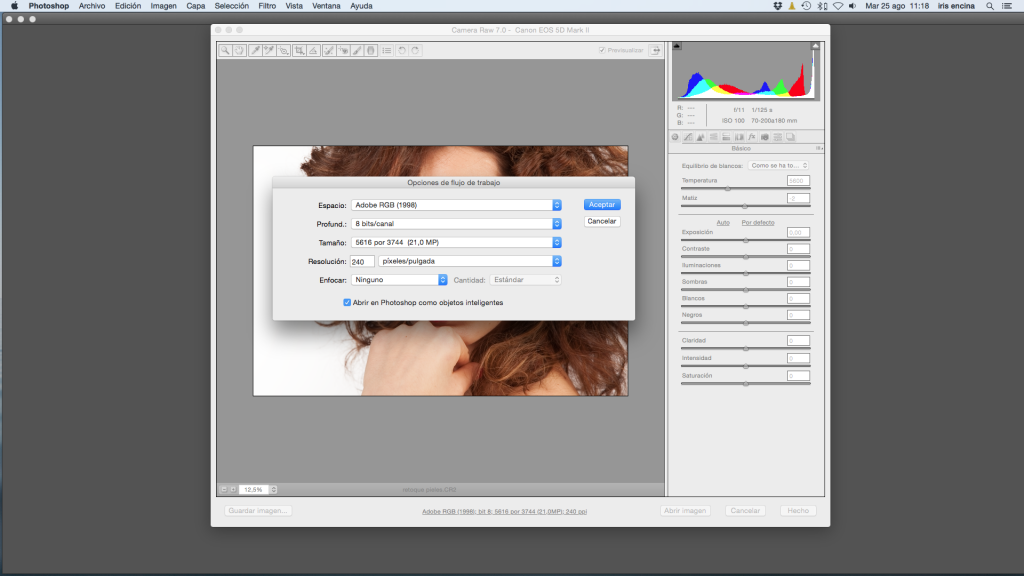The image size is (1024, 576).
Task: Select the Zoom tool in Camera Raw toolbar
Action: pos(226,50)
